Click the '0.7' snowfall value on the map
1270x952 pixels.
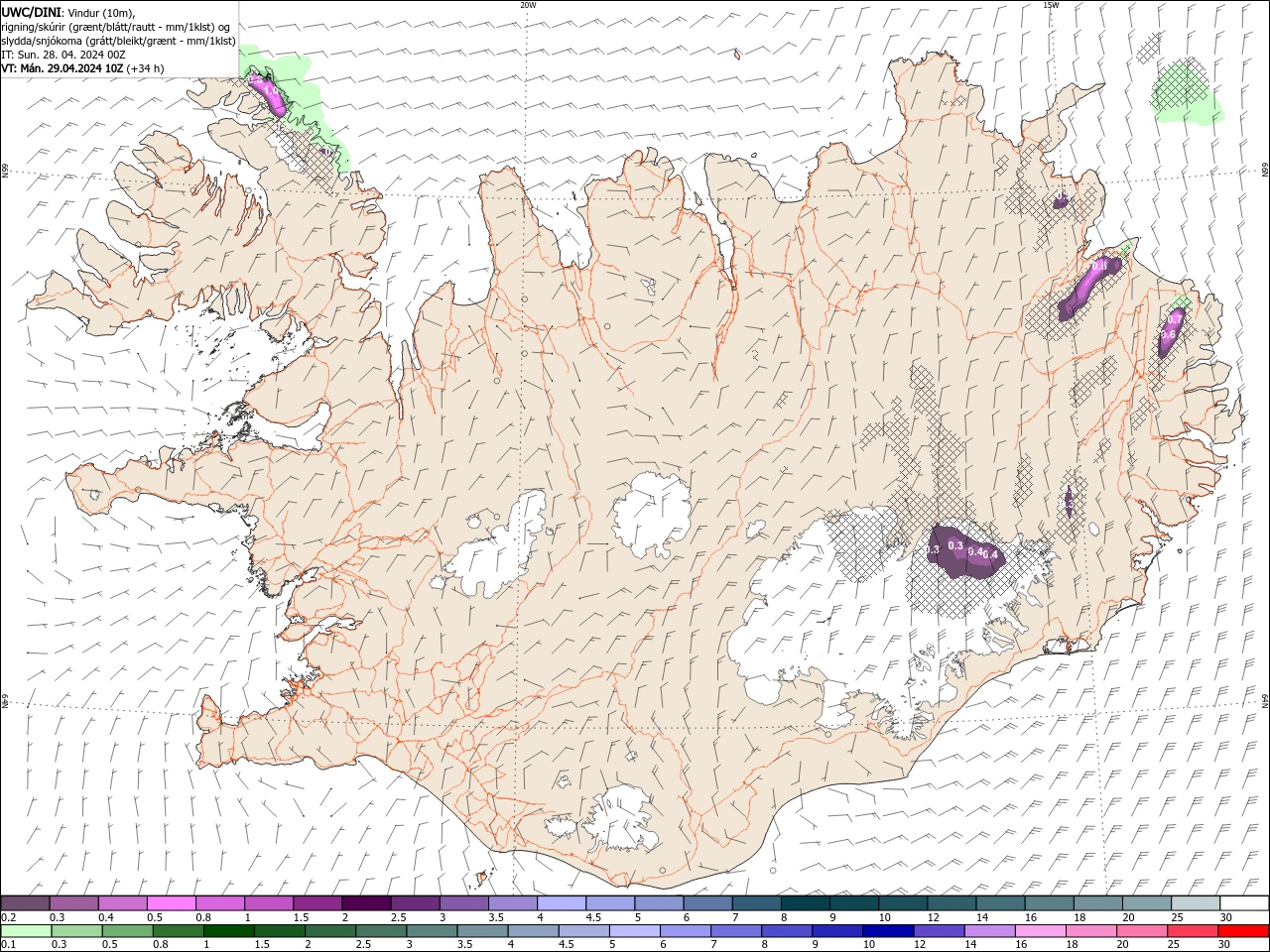[x=1175, y=320]
